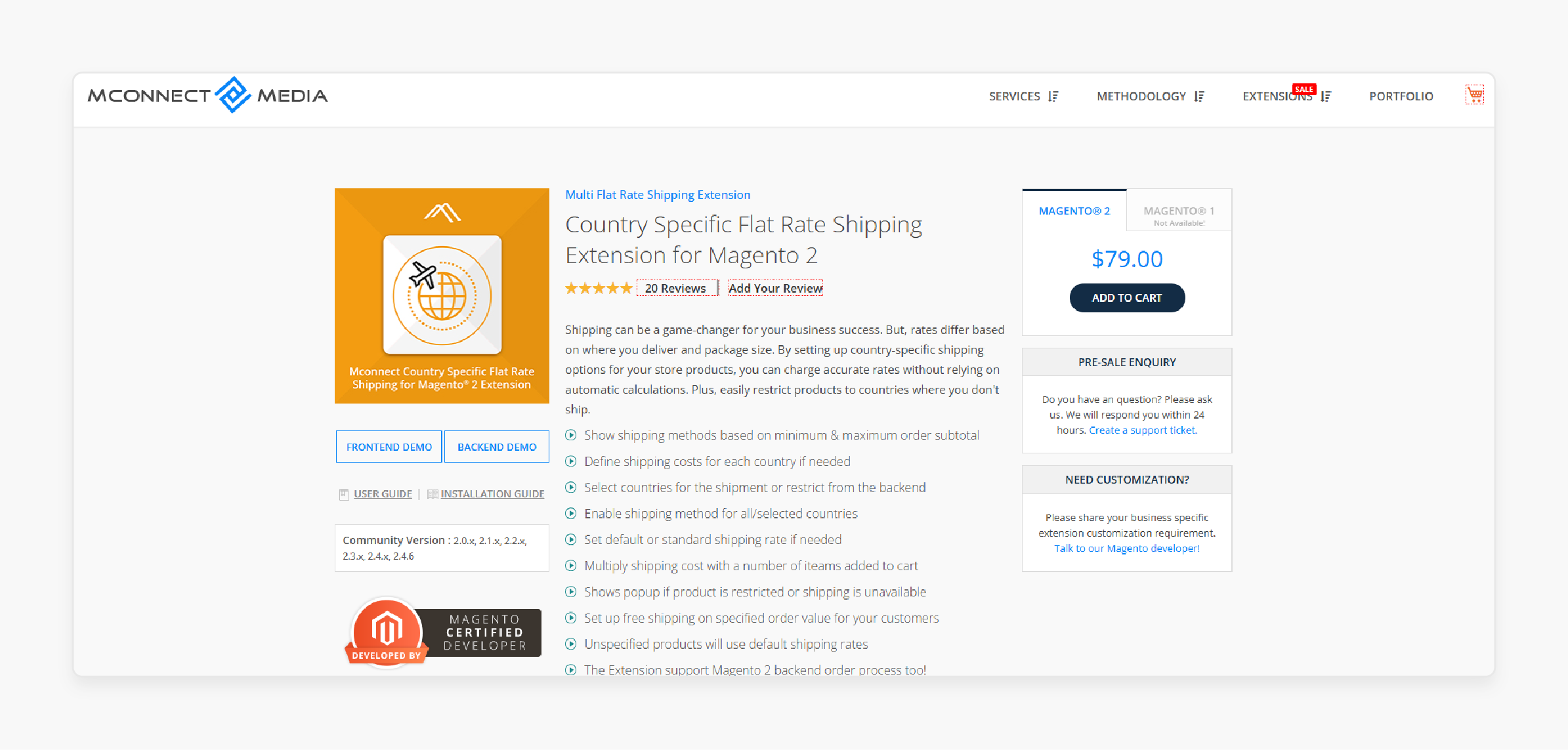
Task: Select the Magento 2 tab
Action: click(x=1074, y=211)
